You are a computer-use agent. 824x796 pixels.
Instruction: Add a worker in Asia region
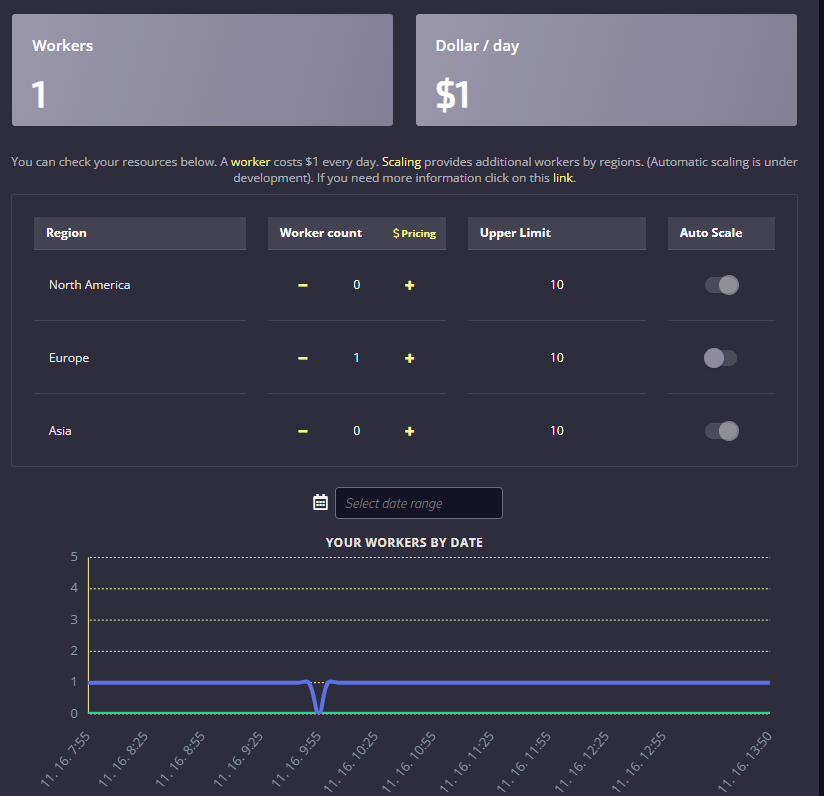tap(409, 432)
